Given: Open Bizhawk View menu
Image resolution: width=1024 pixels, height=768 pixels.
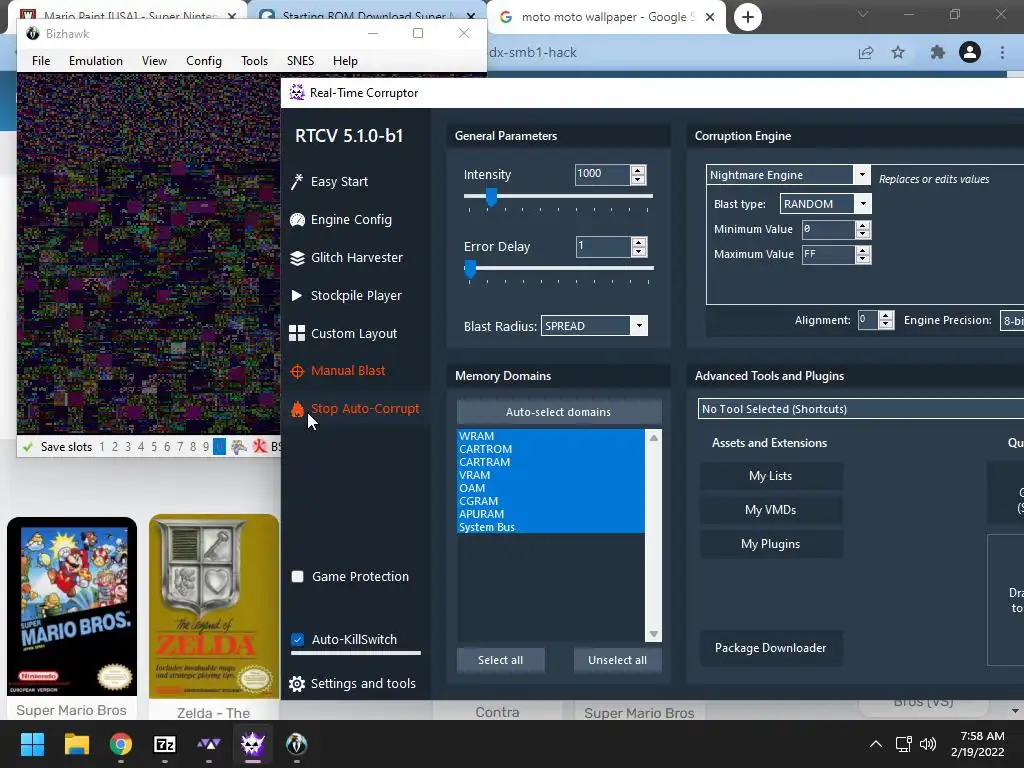Looking at the screenshot, I should (154, 61).
